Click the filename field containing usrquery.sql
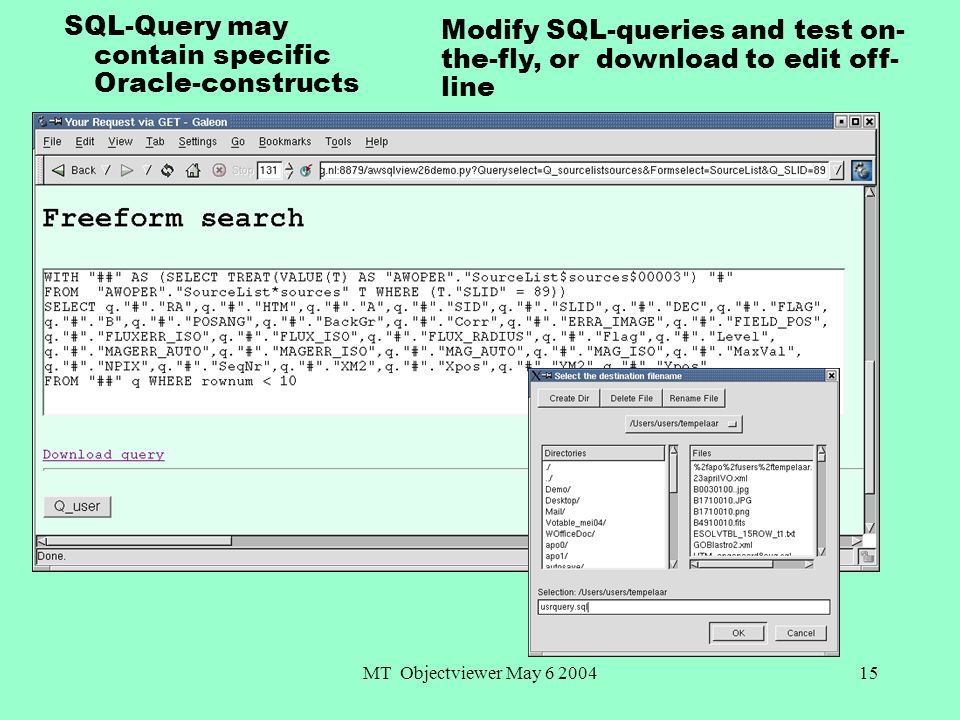Image resolution: width=960 pixels, height=720 pixels. click(684, 607)
